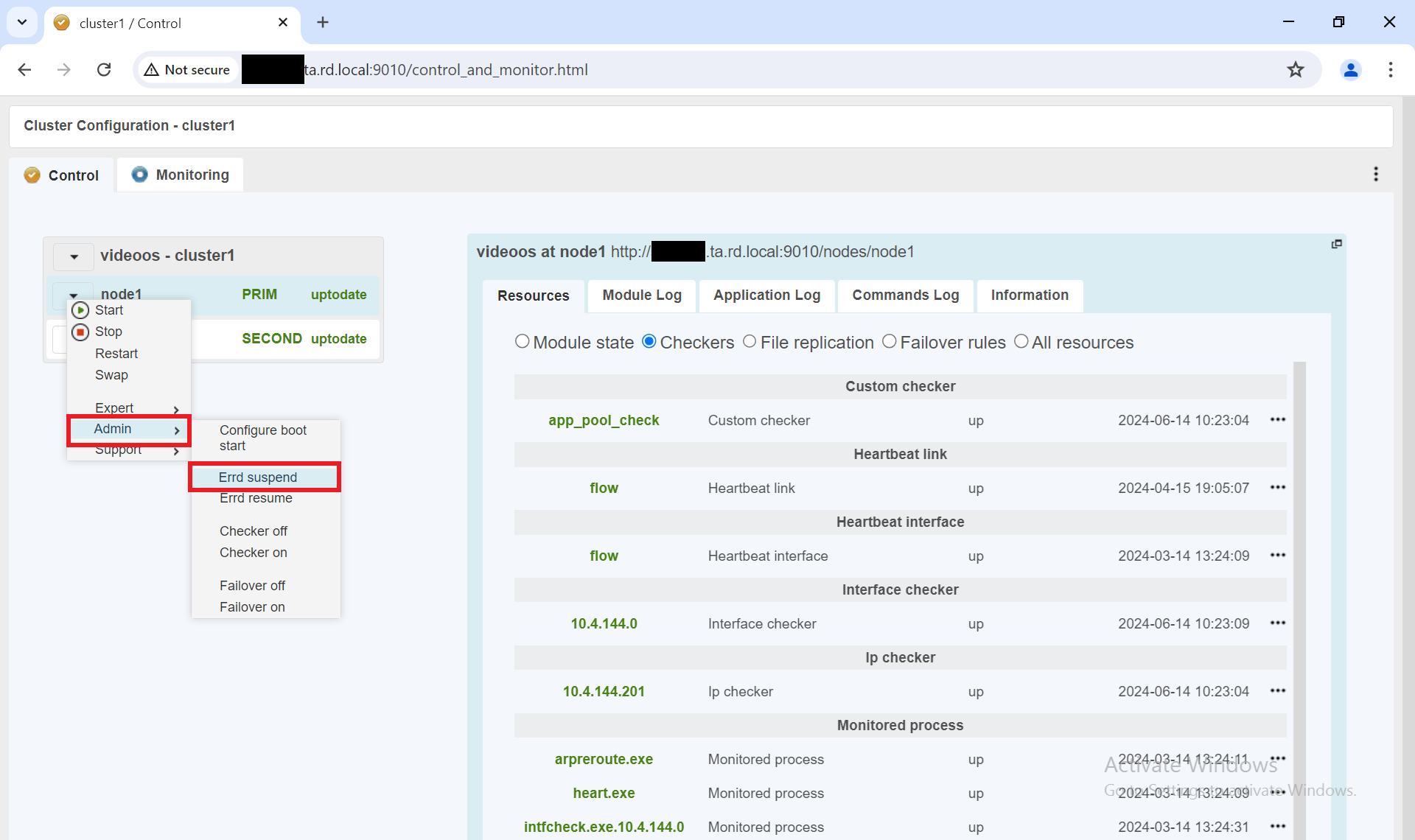Open the app_pool_check custom checker link
Image resolution: width=1415 pixels, height=840 pixels.
pos(604,419)
